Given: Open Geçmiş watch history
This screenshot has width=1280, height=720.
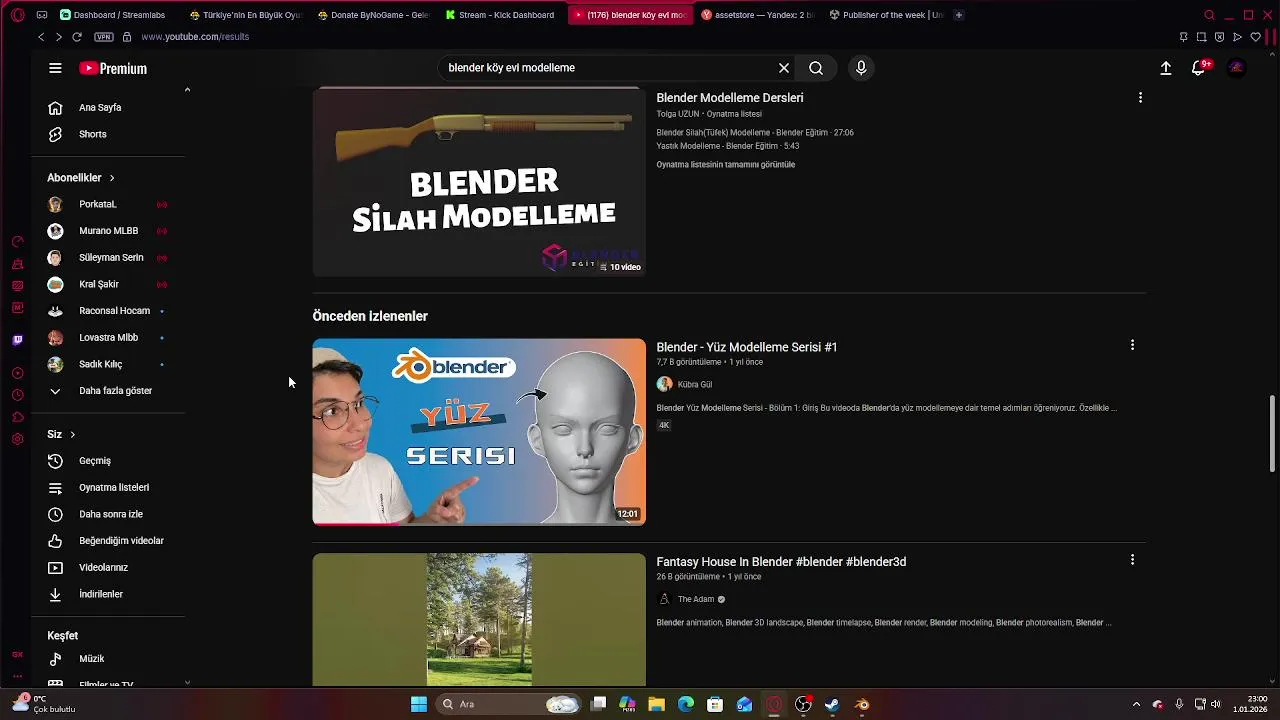Looking at the screenshot, I should pyautogui.click(x=108, y=461).
